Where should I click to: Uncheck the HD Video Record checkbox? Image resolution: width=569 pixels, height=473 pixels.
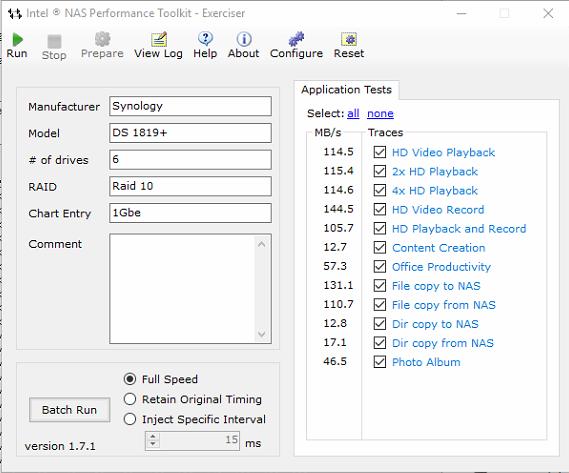[x=380, y=209]
